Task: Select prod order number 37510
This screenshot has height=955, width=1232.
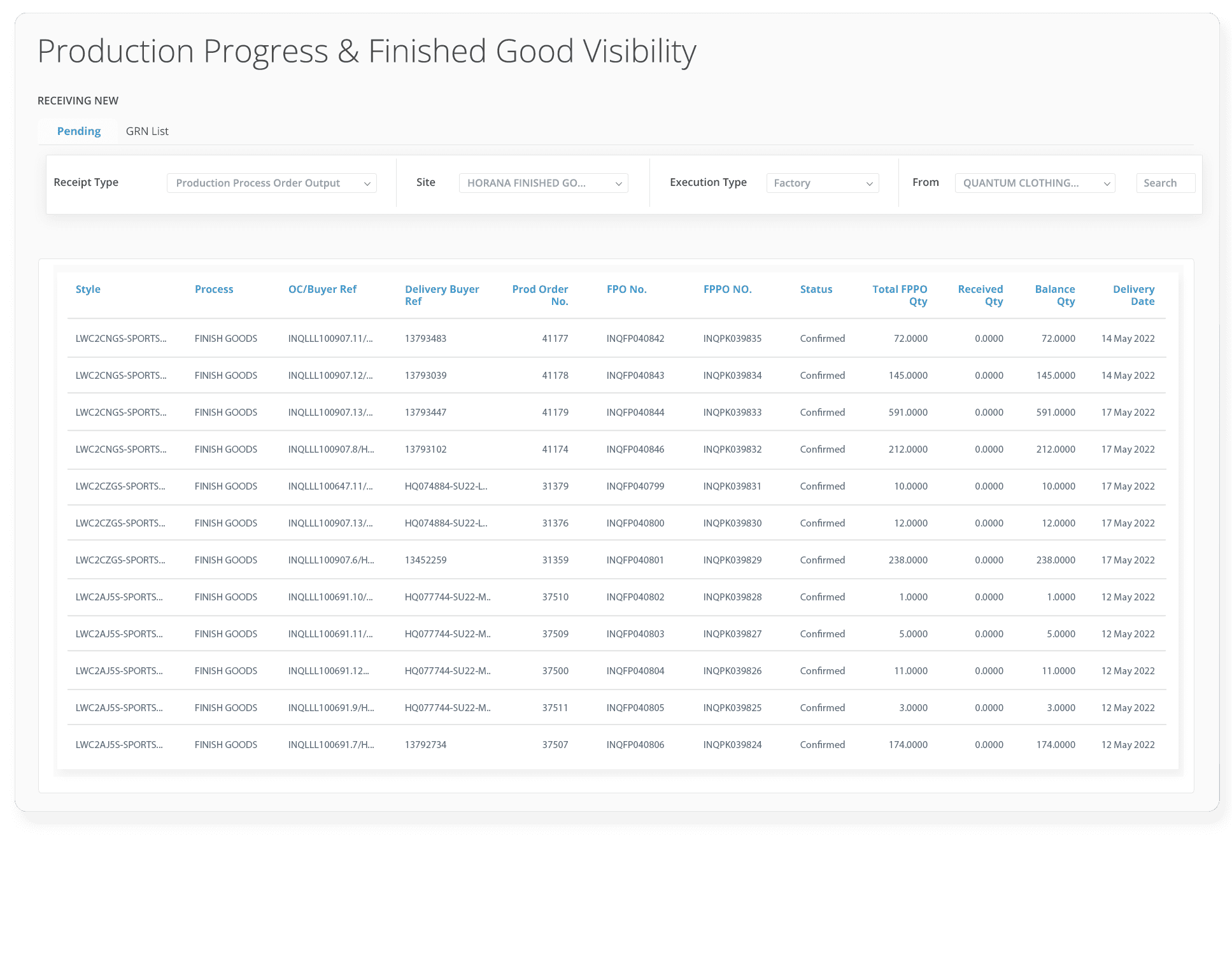Action: 555,597
